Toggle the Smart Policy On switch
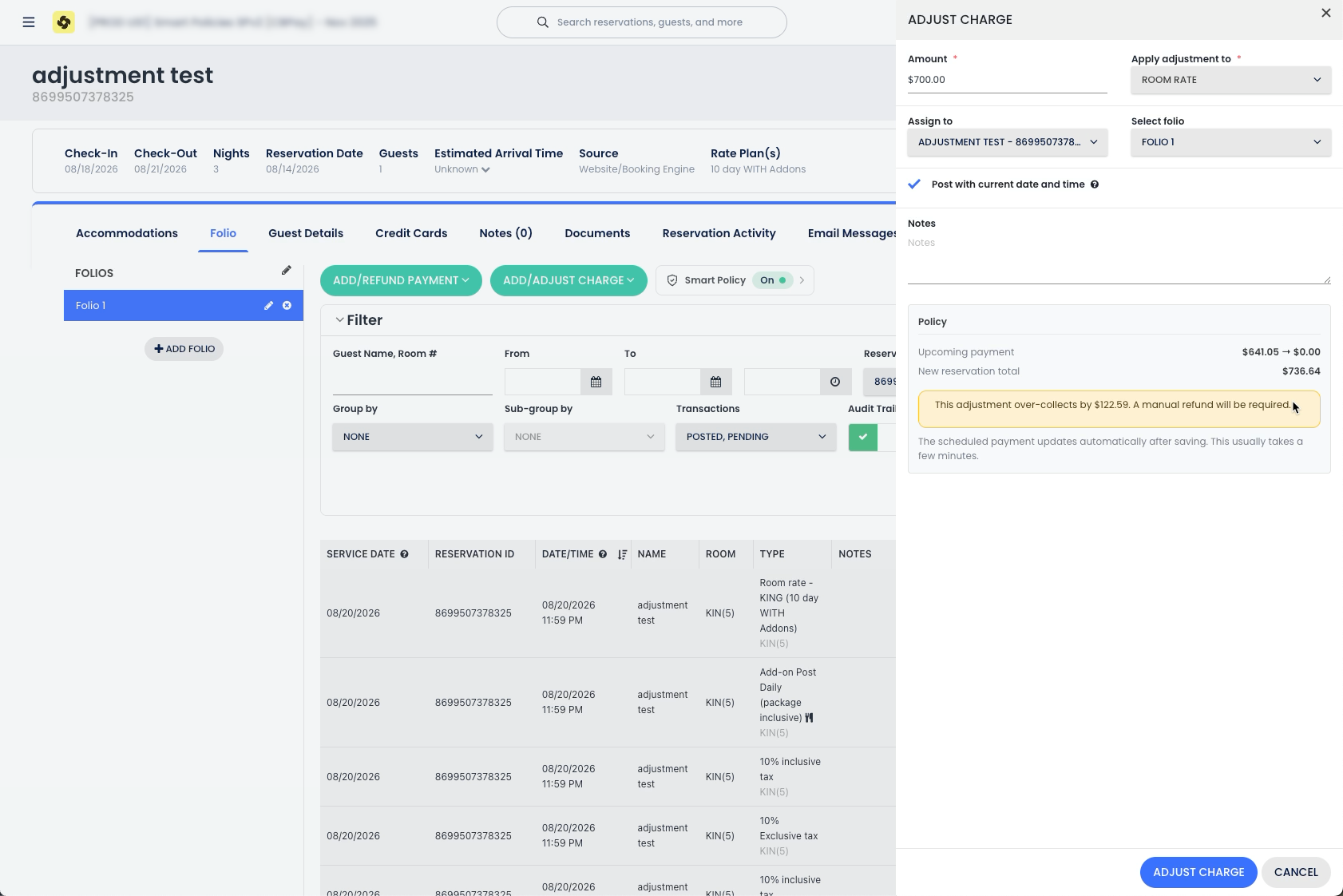The image size is (1343, 896). (x=773, y=280)
